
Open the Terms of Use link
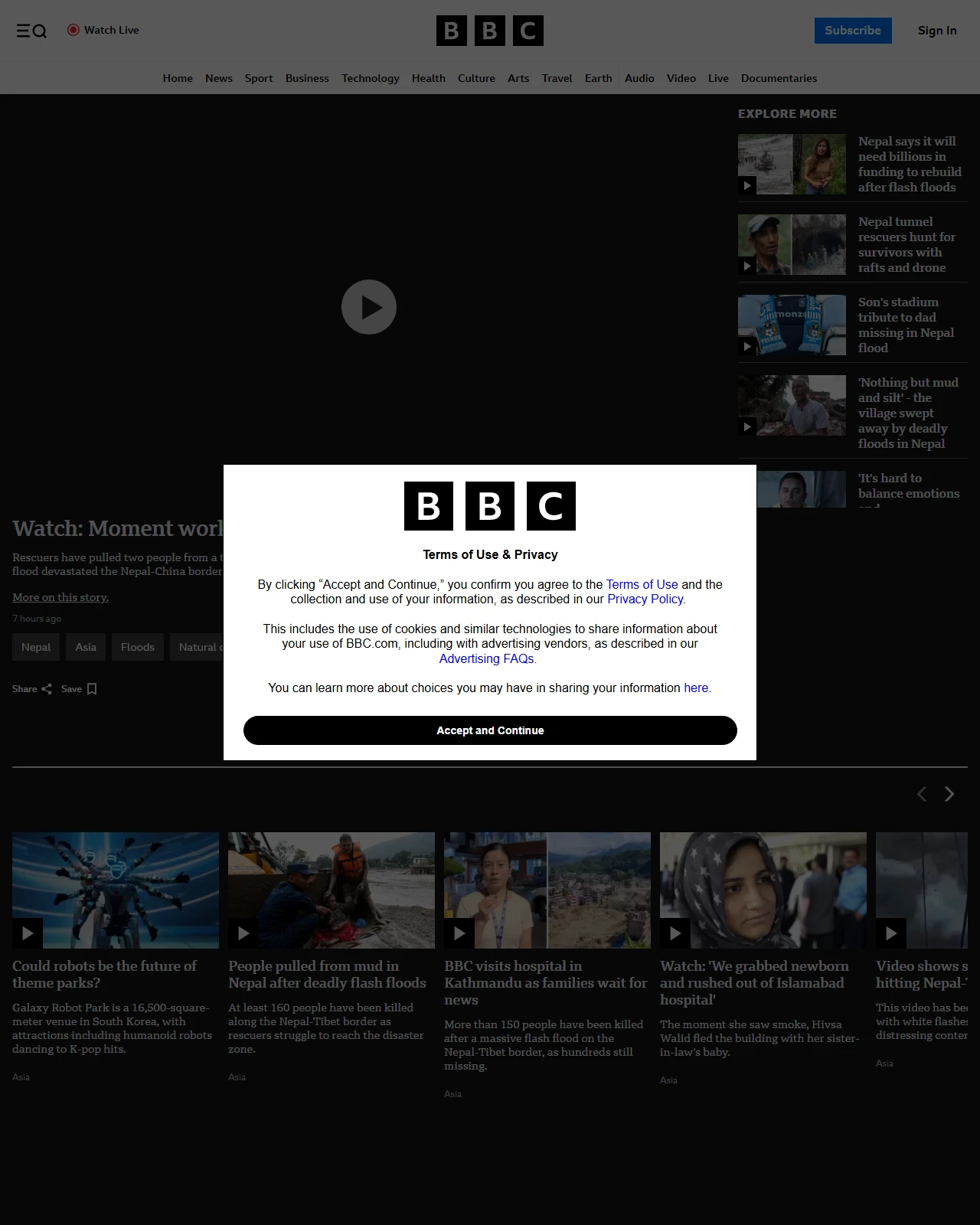[x=642, y=584]
